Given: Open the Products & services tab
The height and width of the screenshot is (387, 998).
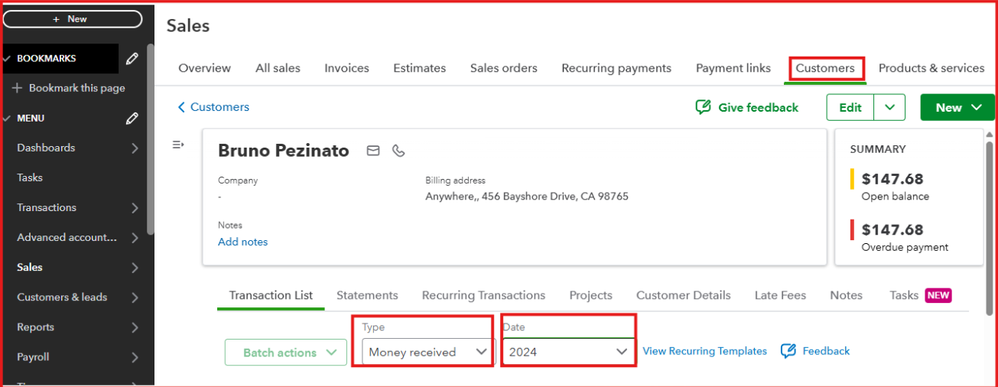Looking at the screenshot, I should click(x=931, y=68).
